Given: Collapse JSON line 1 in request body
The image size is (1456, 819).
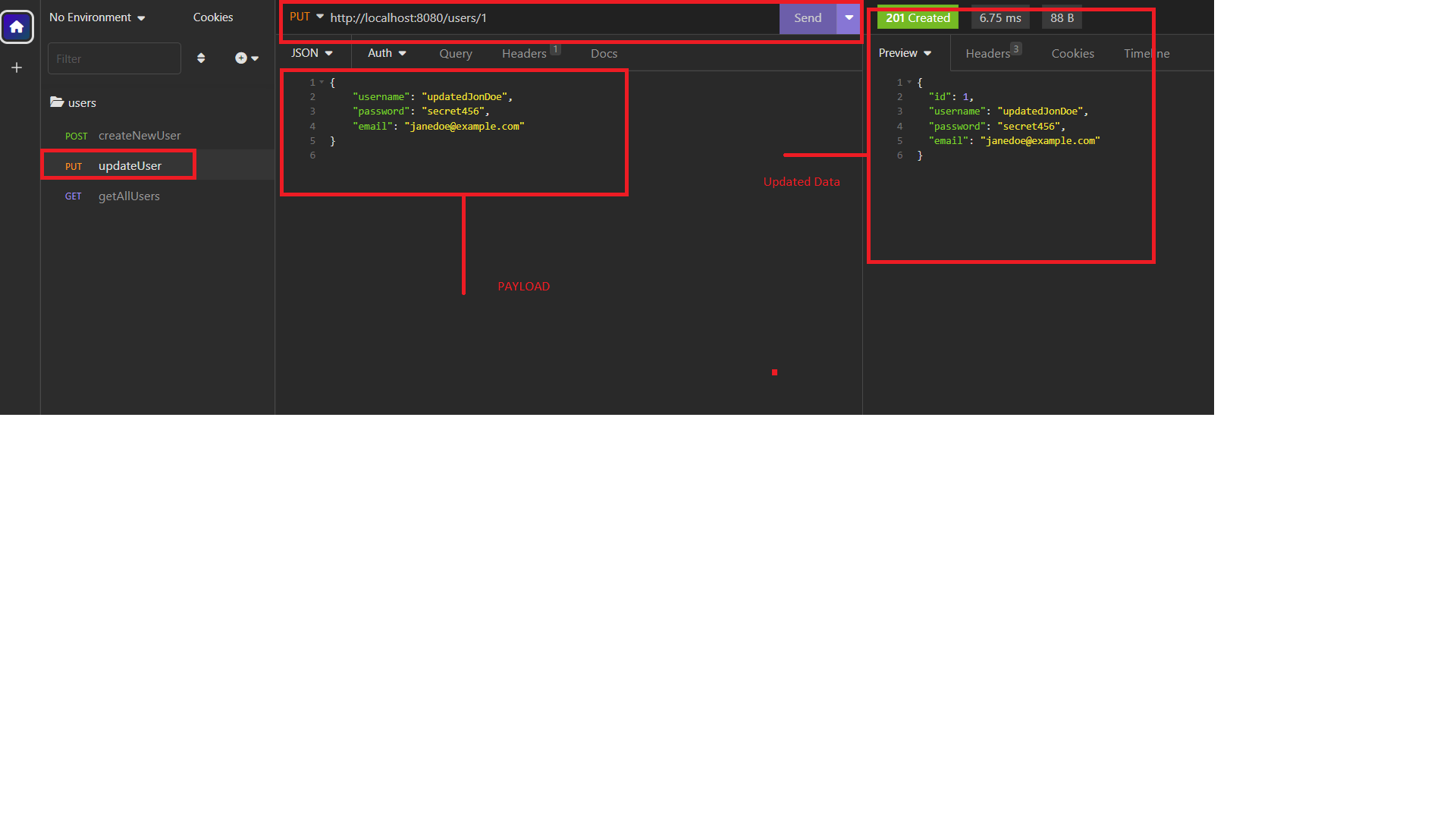Looking at the screenshot, I should [x=322, y=82].
